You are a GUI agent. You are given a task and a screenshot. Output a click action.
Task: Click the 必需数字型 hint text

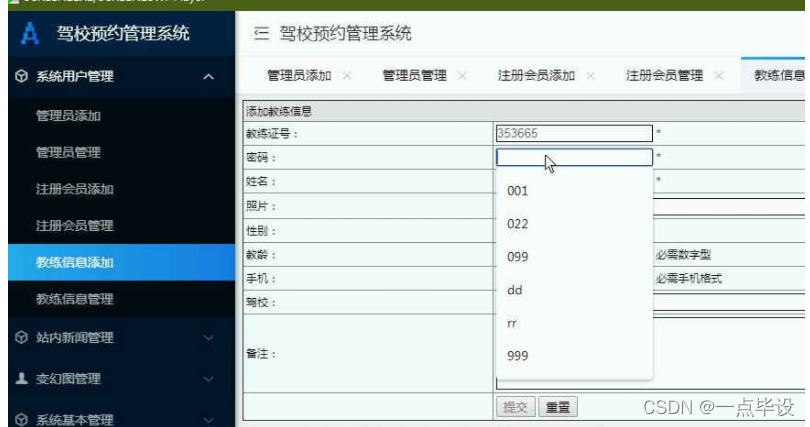[x=683, y=255]
